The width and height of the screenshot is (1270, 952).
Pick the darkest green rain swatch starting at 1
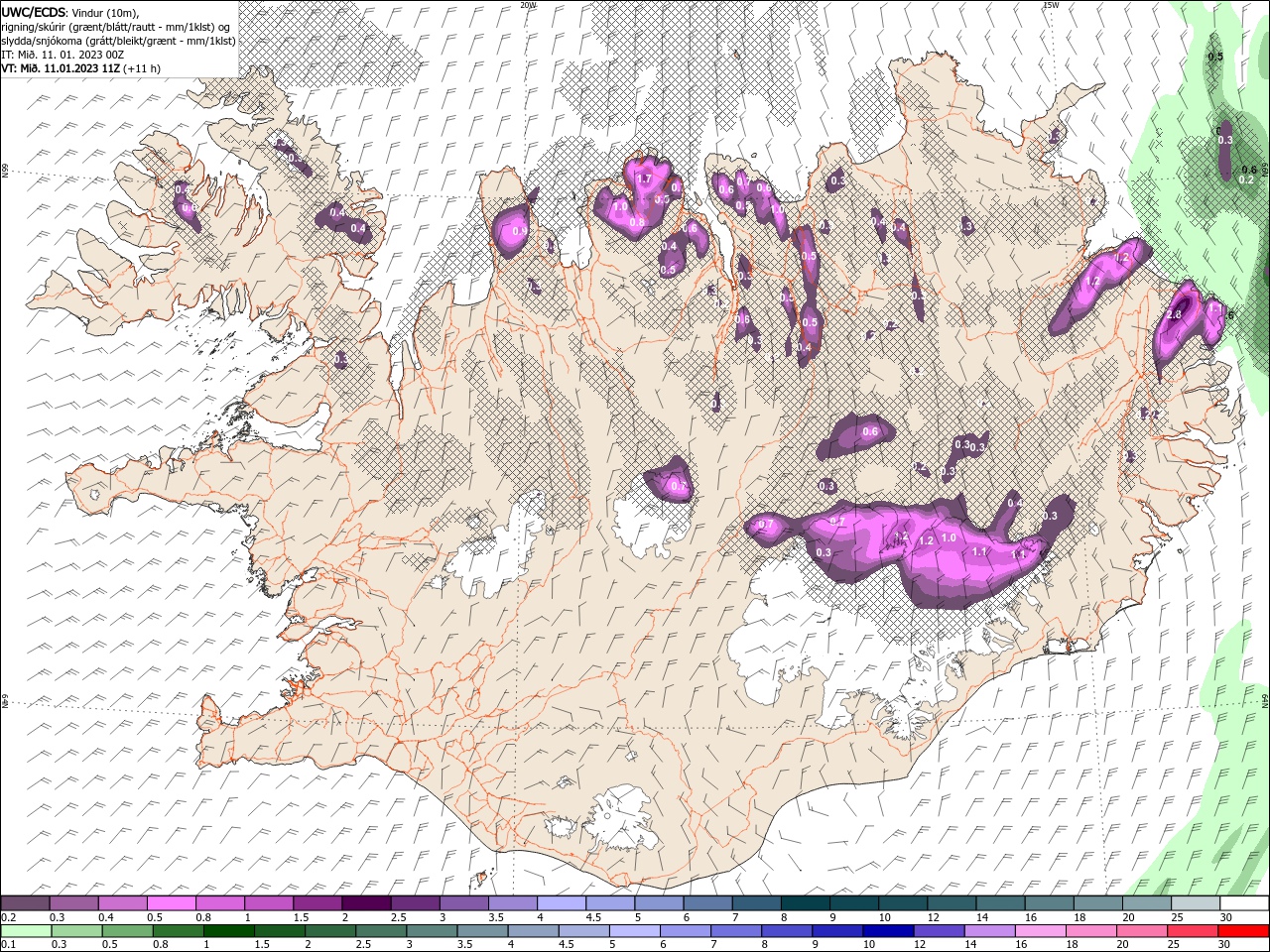(228, 931)
